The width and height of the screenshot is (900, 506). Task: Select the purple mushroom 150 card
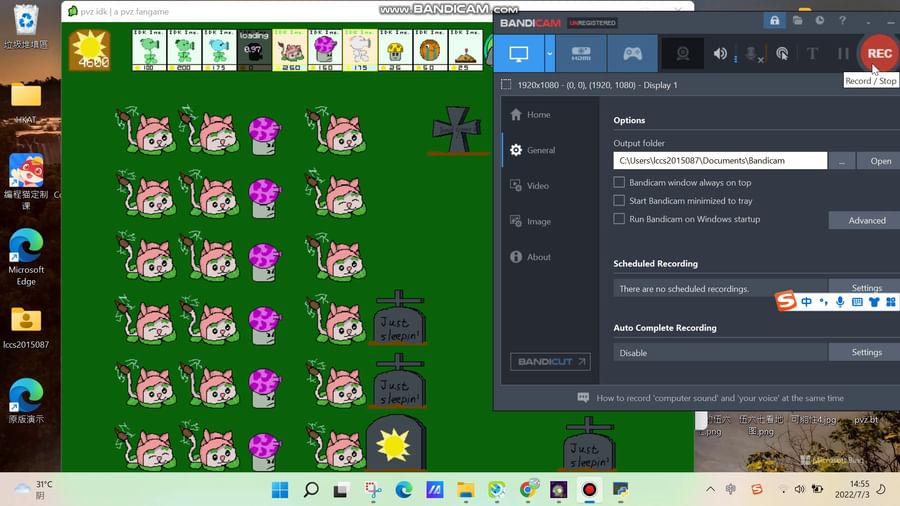click(x=325, y=50)
